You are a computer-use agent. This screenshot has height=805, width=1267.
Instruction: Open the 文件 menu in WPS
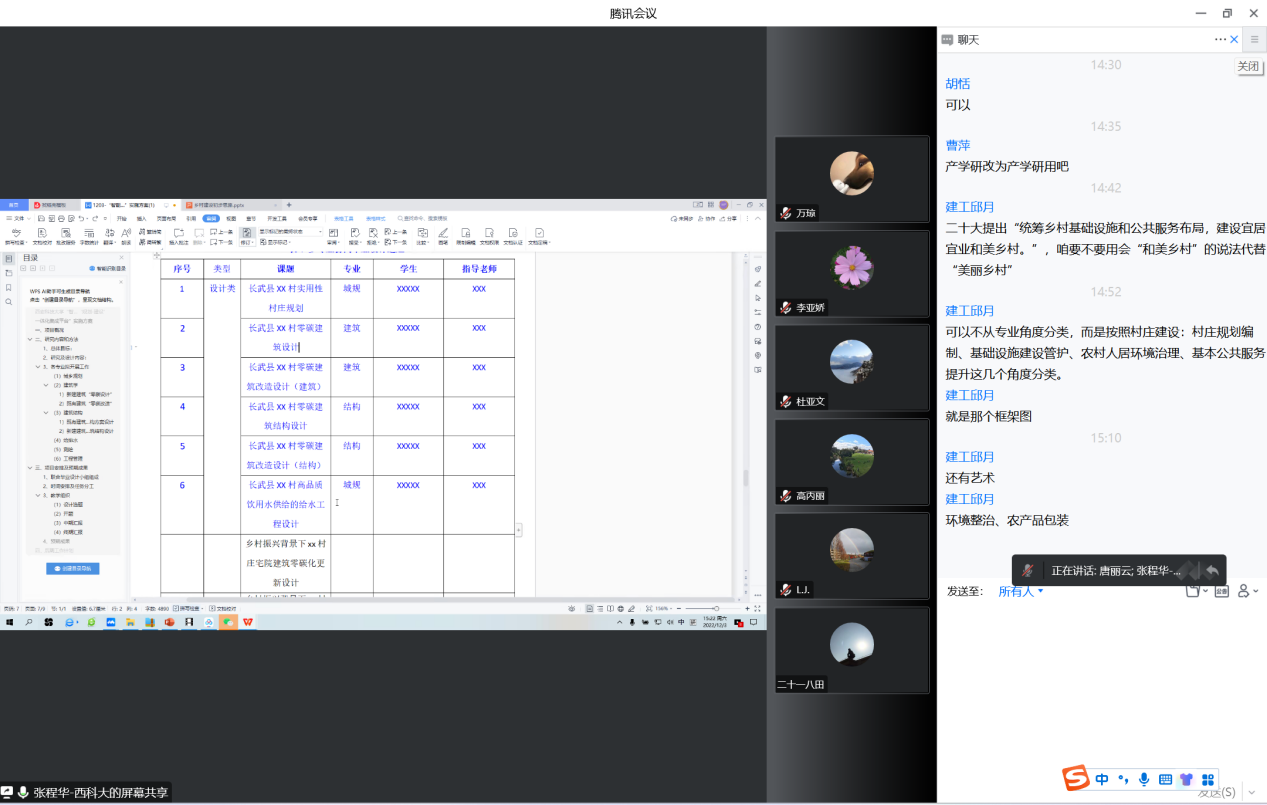coord(19,218)
